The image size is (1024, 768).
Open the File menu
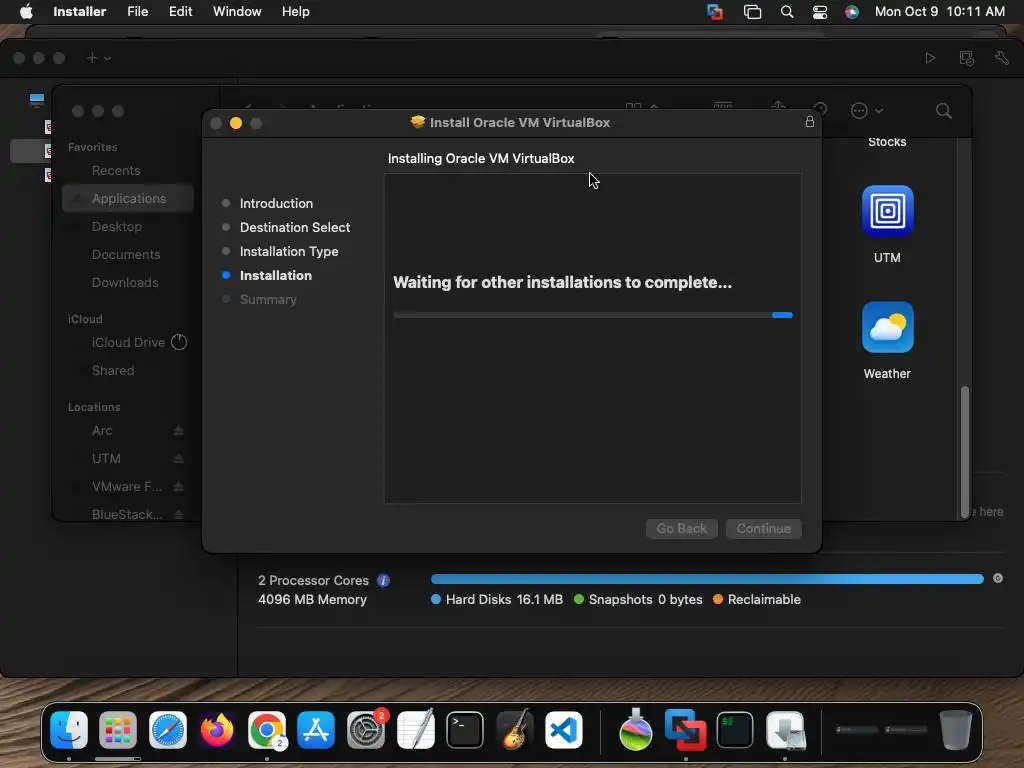pyautogui.click(x=138, y=12)
